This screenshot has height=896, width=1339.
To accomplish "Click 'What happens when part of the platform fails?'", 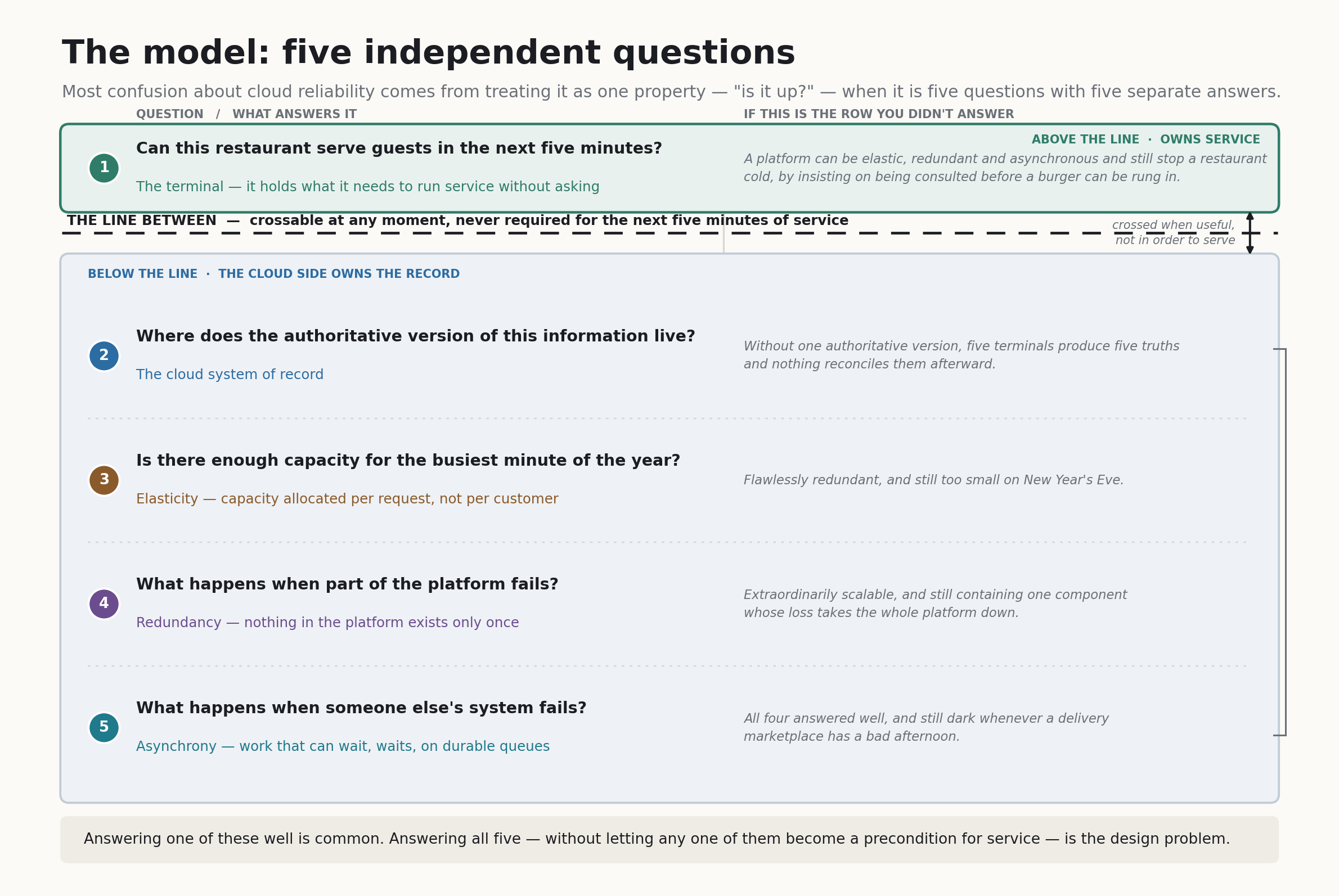I will click(347, 584).
